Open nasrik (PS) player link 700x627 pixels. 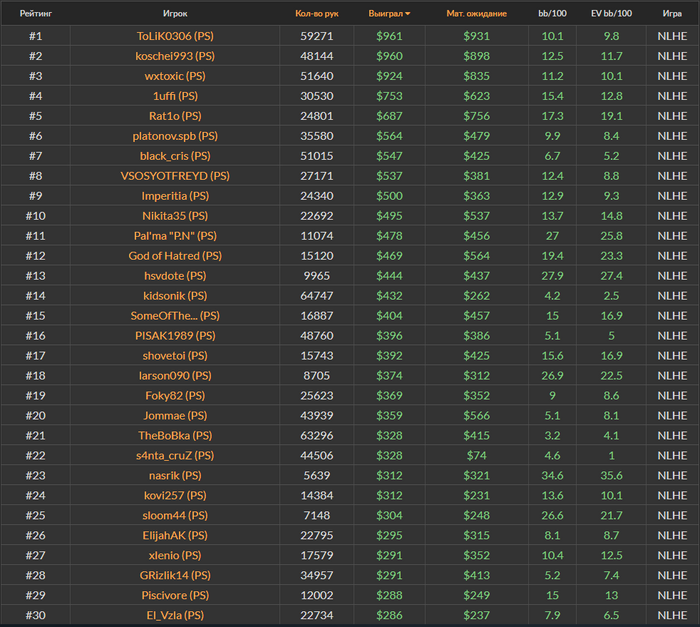click(175, 476)
